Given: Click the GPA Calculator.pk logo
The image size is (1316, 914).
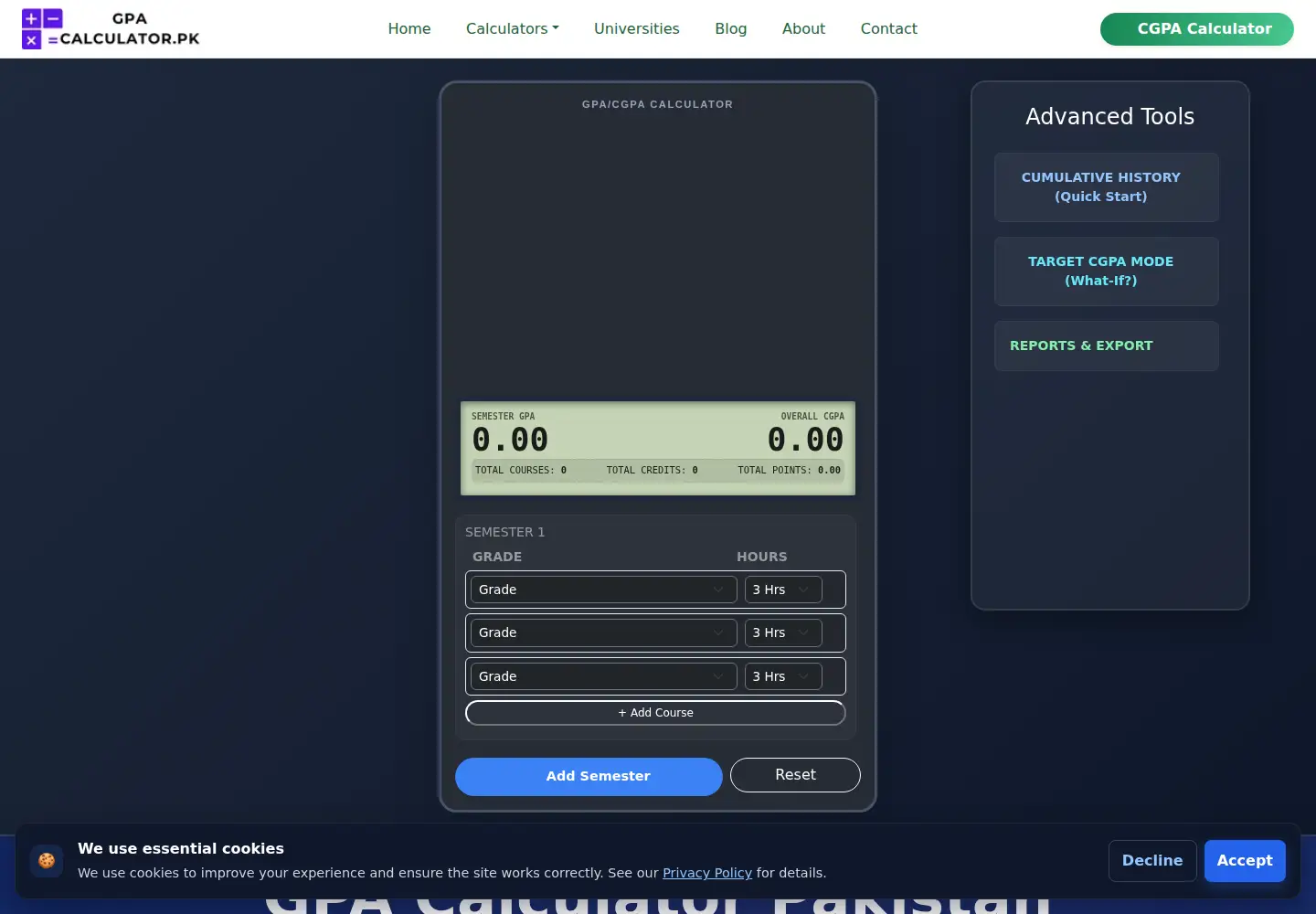Looking at the screenshot, I should (x=111, y=28).
